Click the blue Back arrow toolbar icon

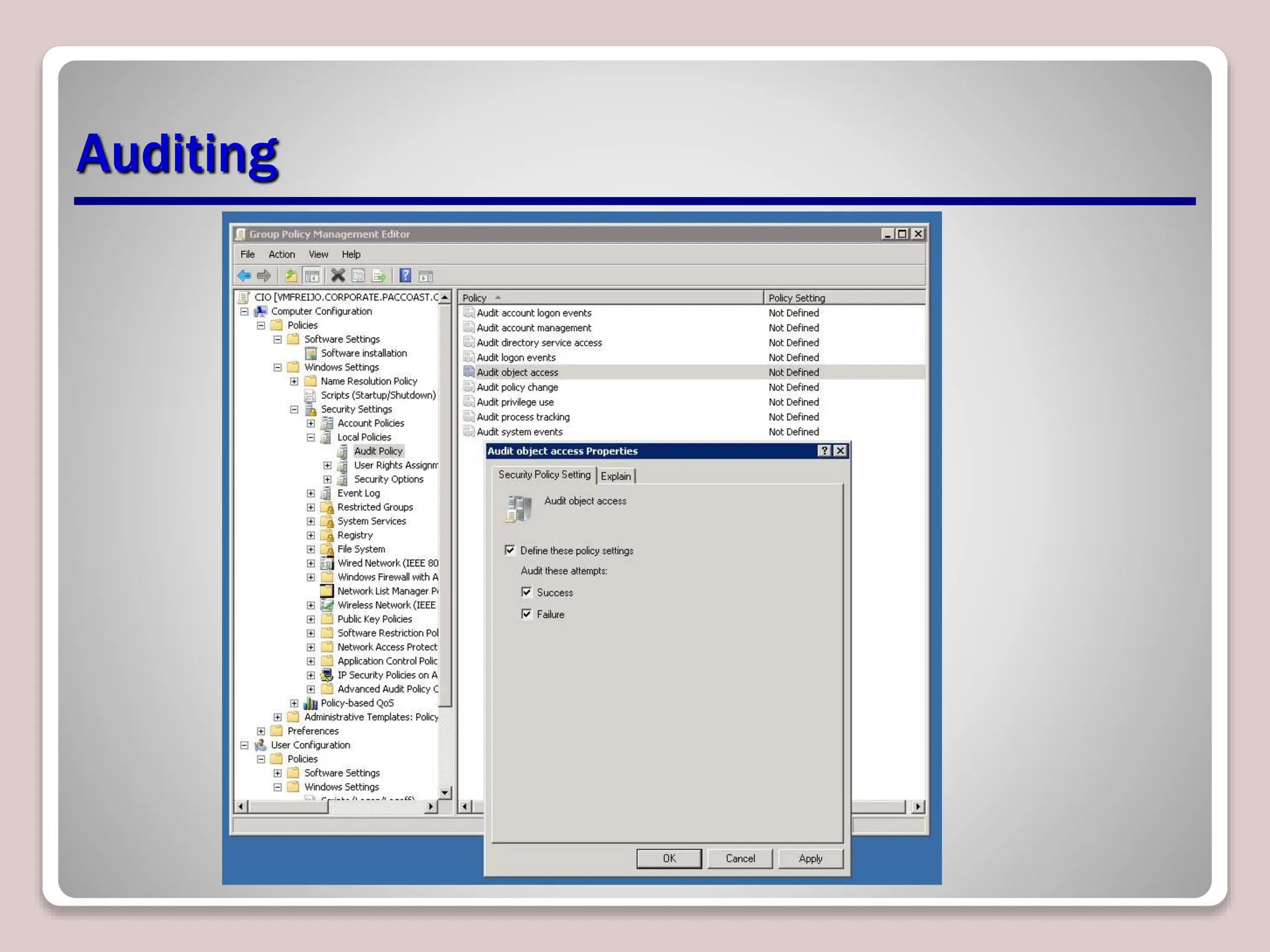click(244, 276)
